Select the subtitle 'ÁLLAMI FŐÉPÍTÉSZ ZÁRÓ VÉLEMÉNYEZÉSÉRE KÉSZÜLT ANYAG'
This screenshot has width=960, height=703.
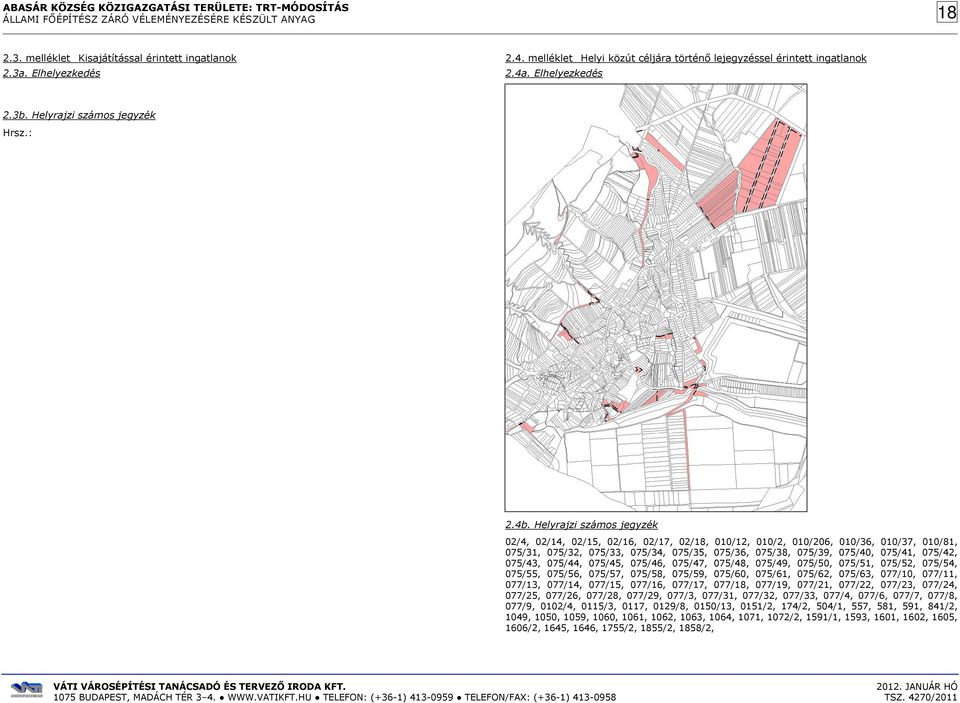pos(159,19)
